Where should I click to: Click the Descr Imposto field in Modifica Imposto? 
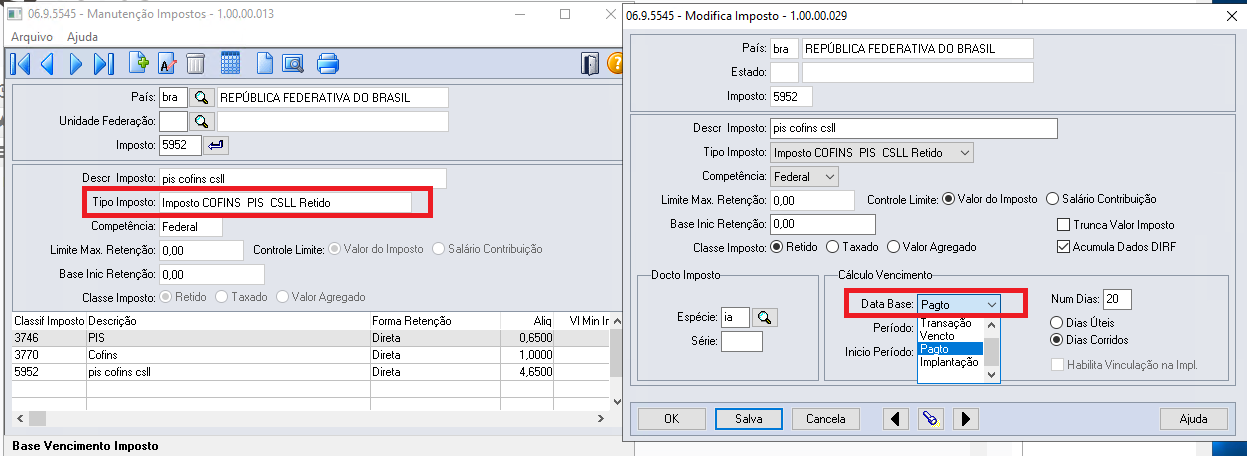913,128
